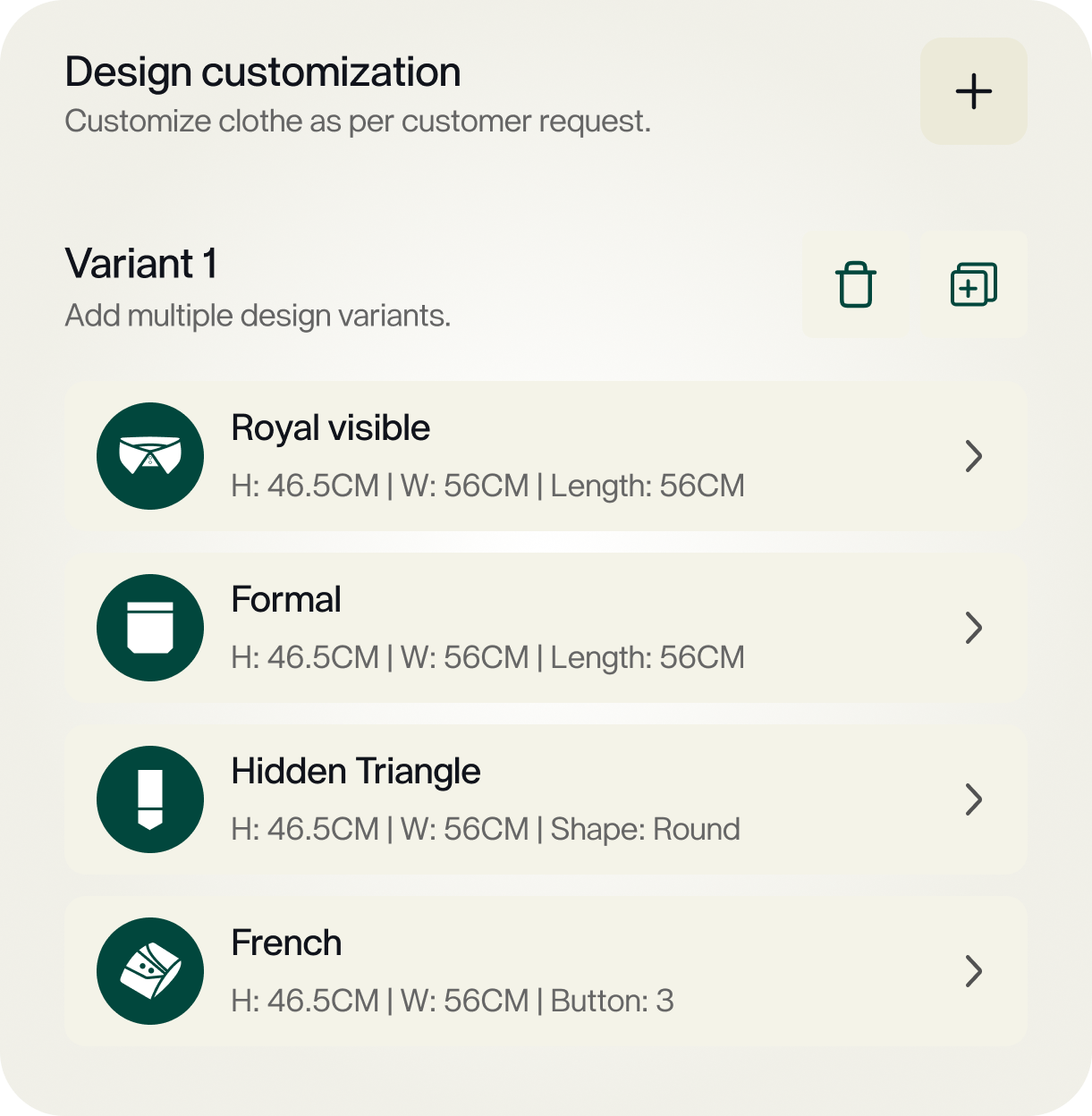Click the collar icon for Royal visible
This screenshot has width=1092, height=1116.
(x=150, y=456)
